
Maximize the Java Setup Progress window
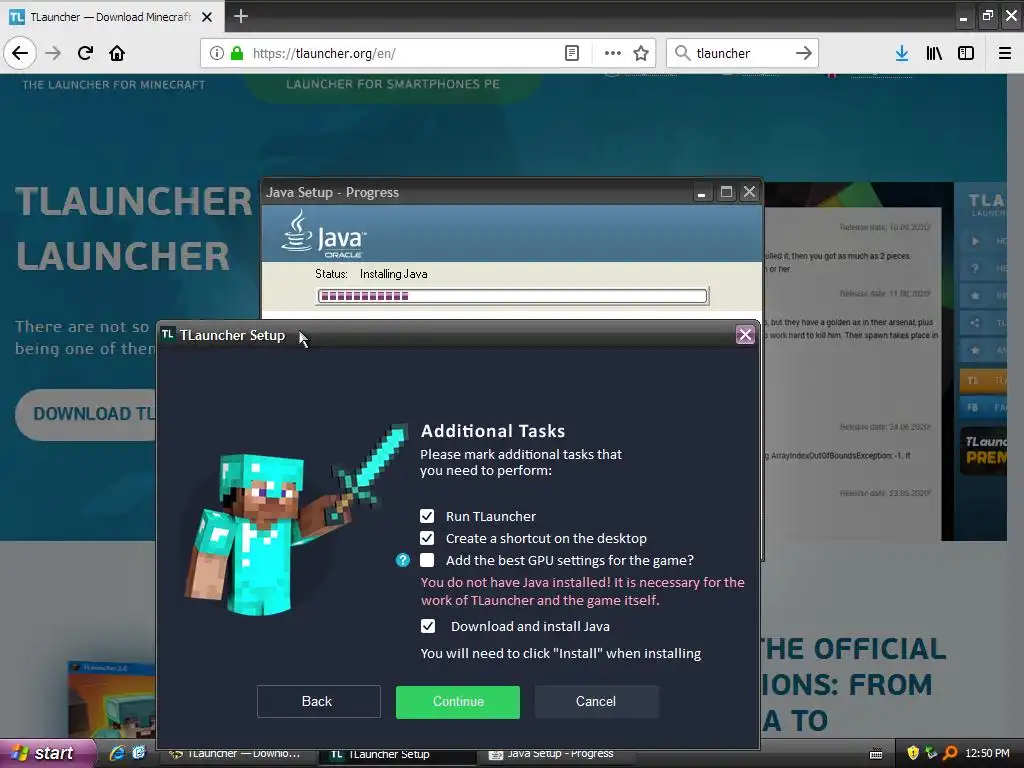tap(726, 193)
